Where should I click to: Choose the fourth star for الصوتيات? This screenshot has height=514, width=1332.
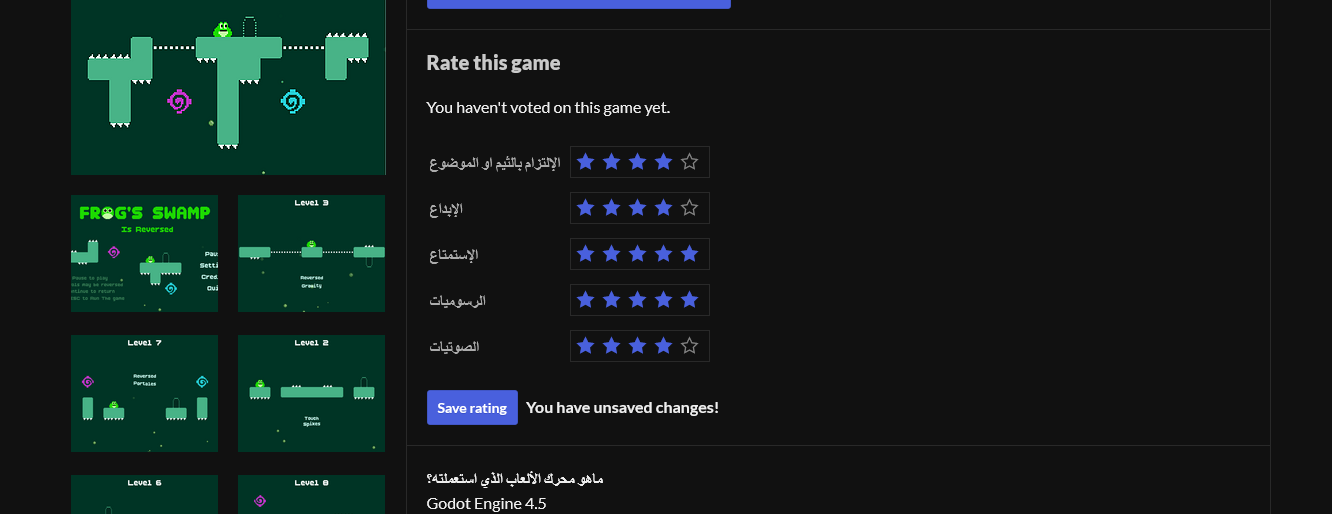[x=663, y=346]
